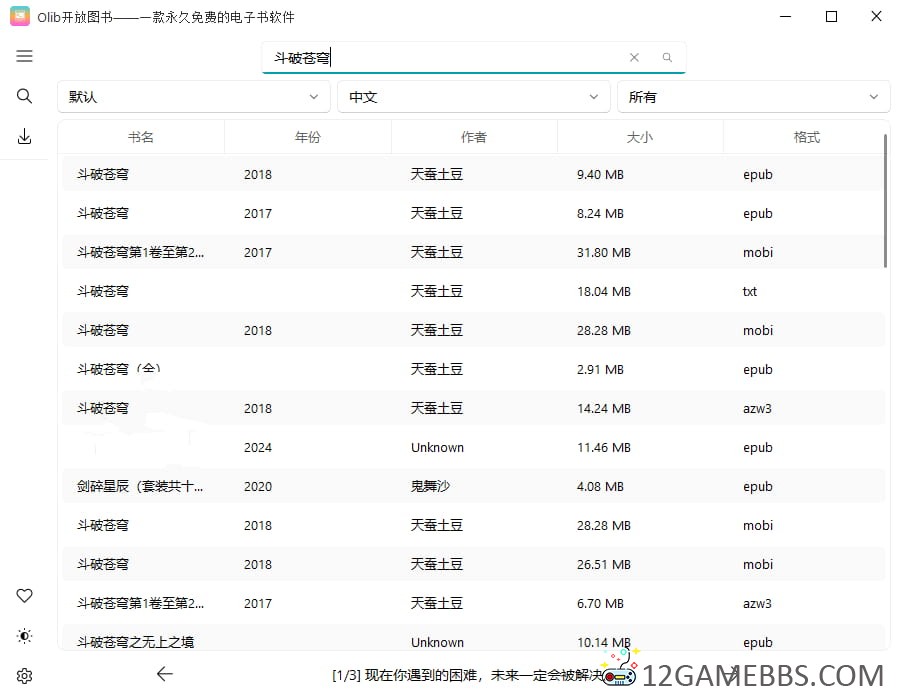
Task: Open settings via the gear icon
Action: [24, 676]
